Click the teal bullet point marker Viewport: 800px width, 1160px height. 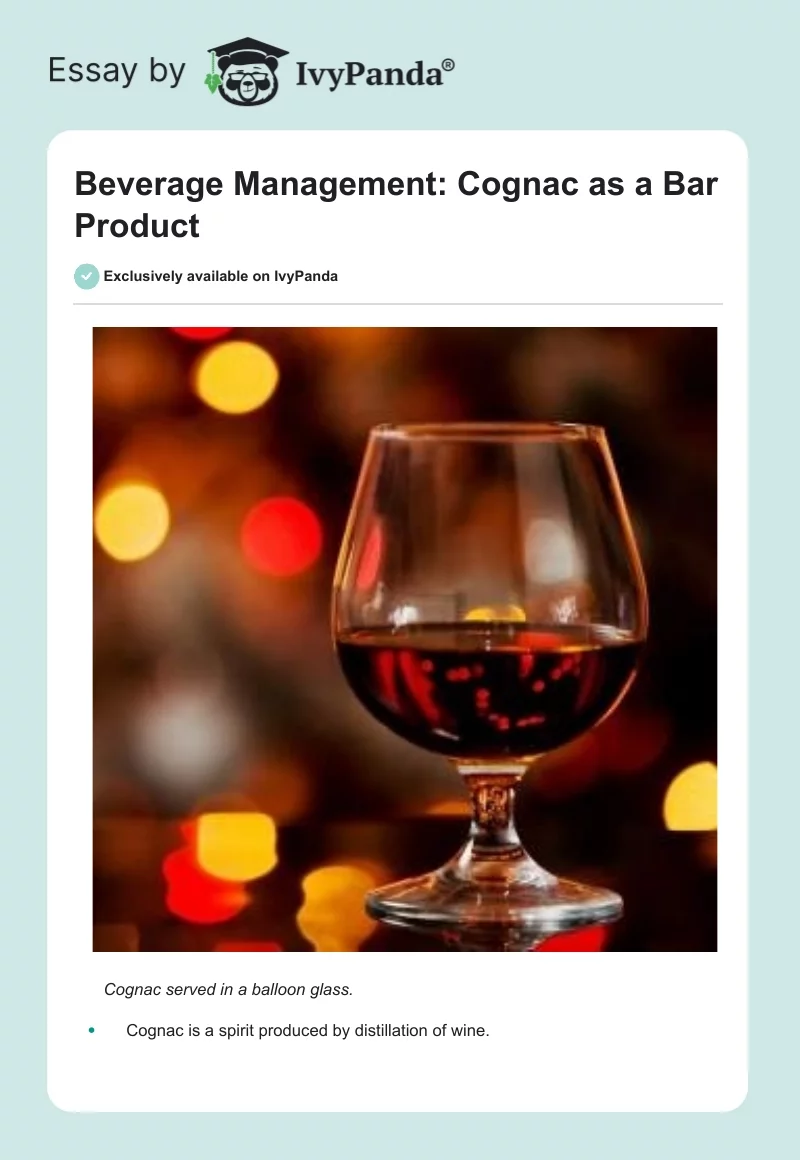92,1030
